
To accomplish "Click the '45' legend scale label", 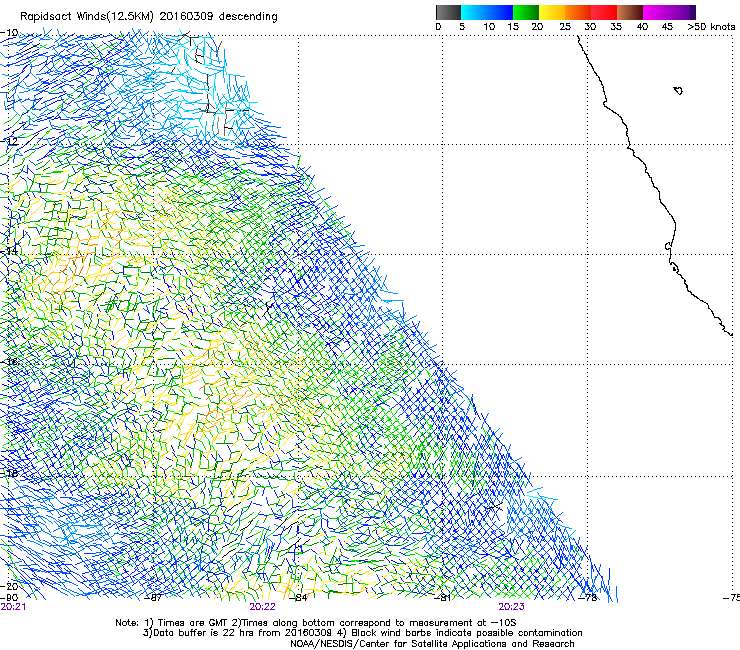I will pos(667,27).
